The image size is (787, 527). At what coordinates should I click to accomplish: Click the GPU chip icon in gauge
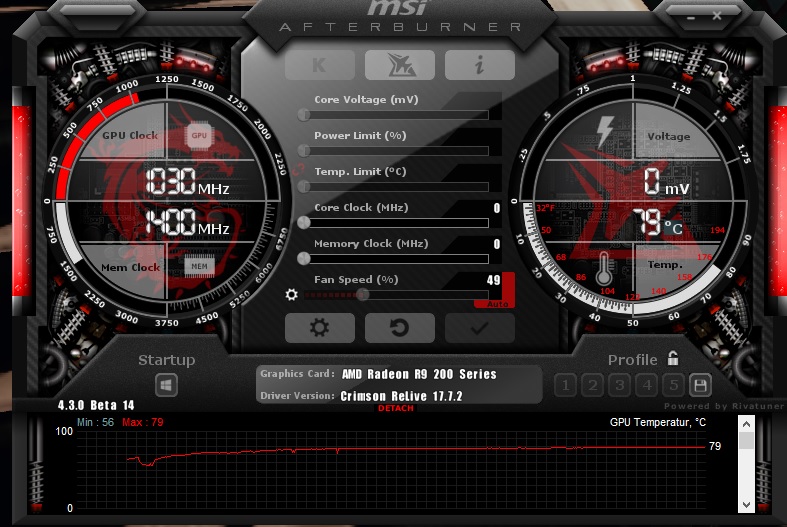199,136
